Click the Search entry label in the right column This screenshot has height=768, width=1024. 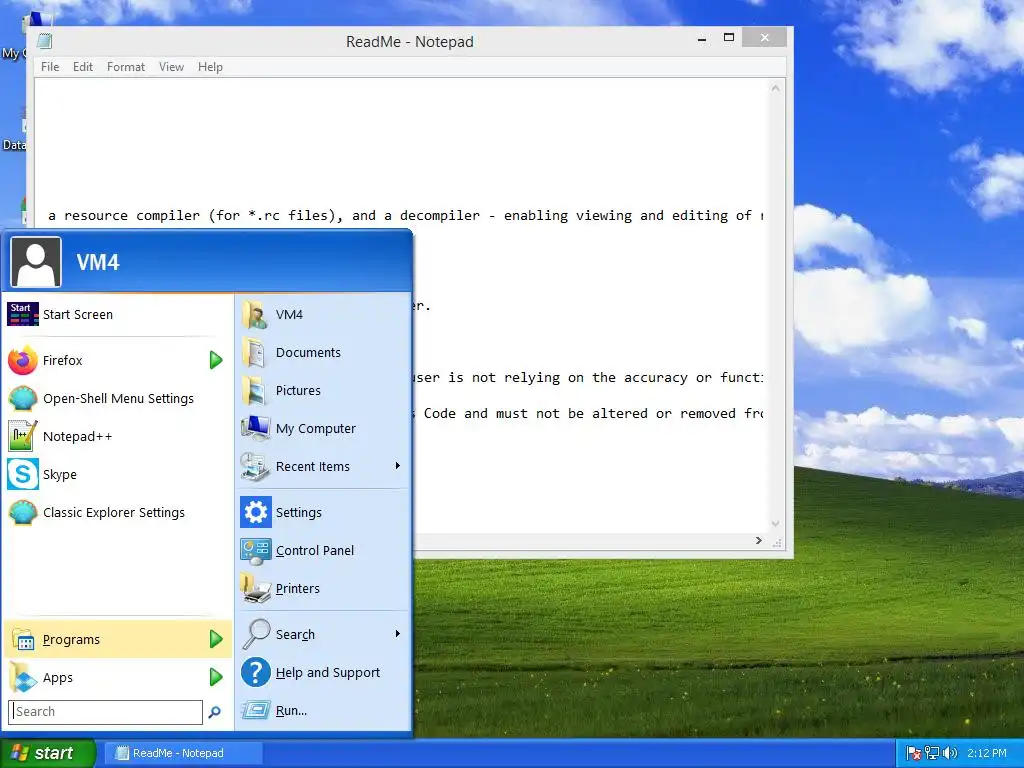295,634
